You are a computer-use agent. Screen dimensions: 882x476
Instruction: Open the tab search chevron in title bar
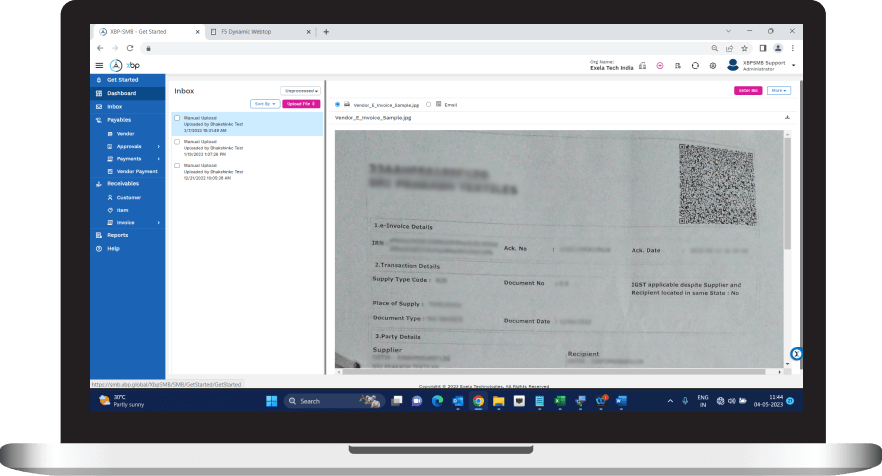[x=728, y=31]
